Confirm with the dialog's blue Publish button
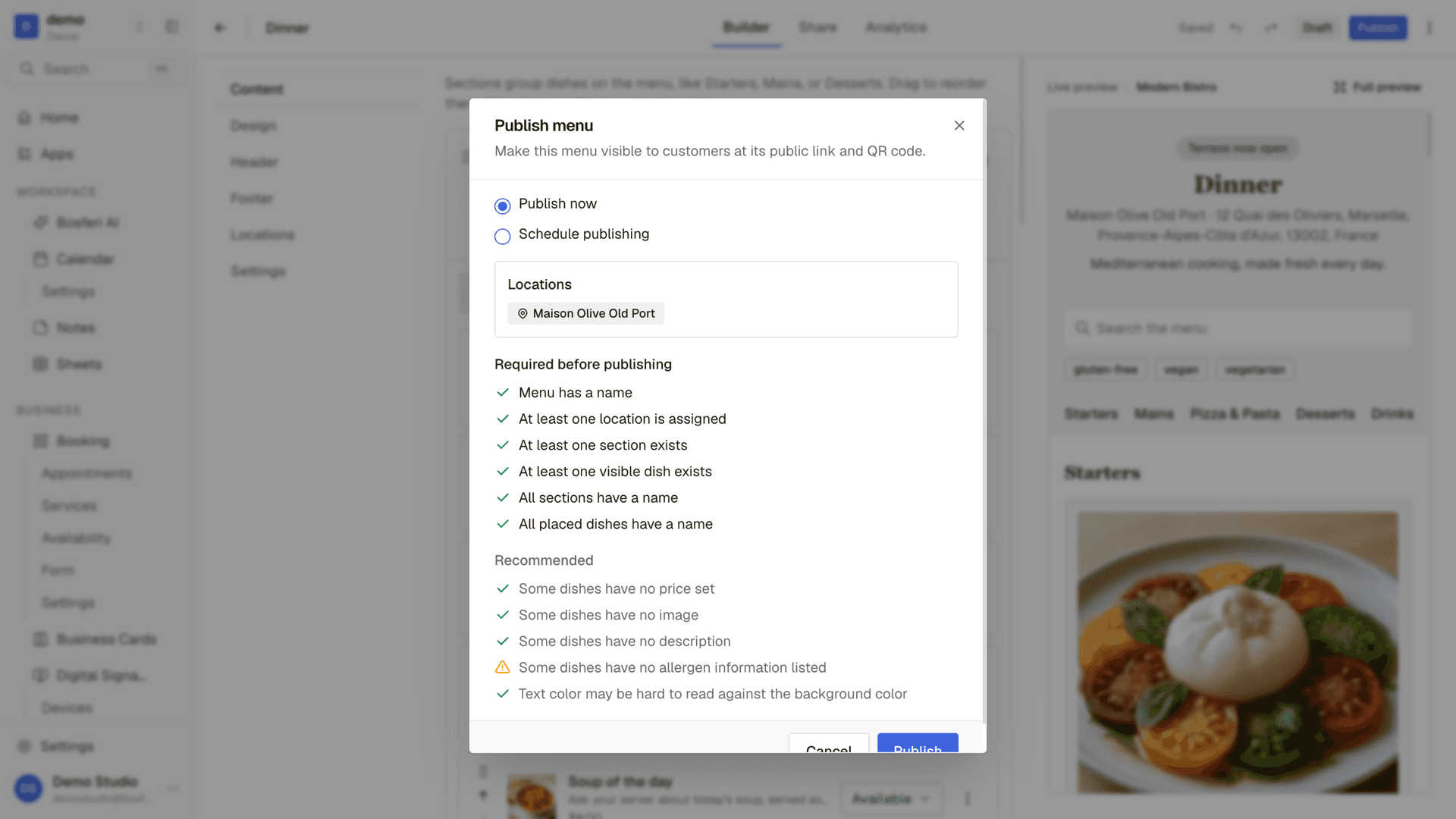1456x819 pixels. (918, 744)
